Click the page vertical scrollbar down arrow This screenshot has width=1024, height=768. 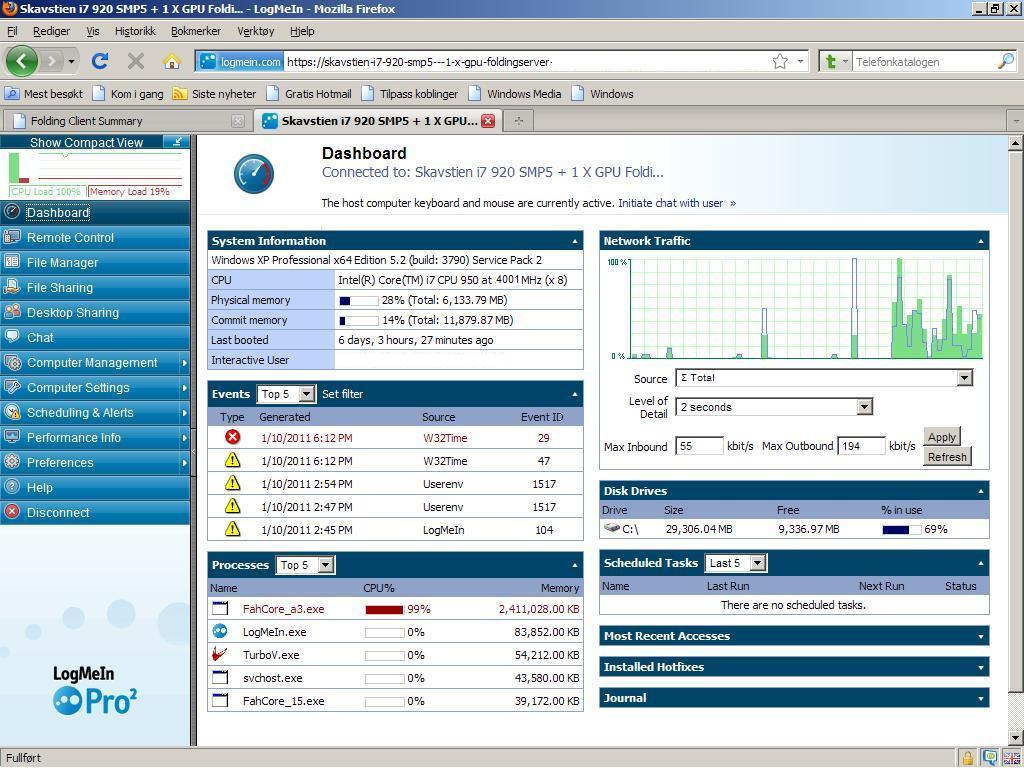point(1016,738)
